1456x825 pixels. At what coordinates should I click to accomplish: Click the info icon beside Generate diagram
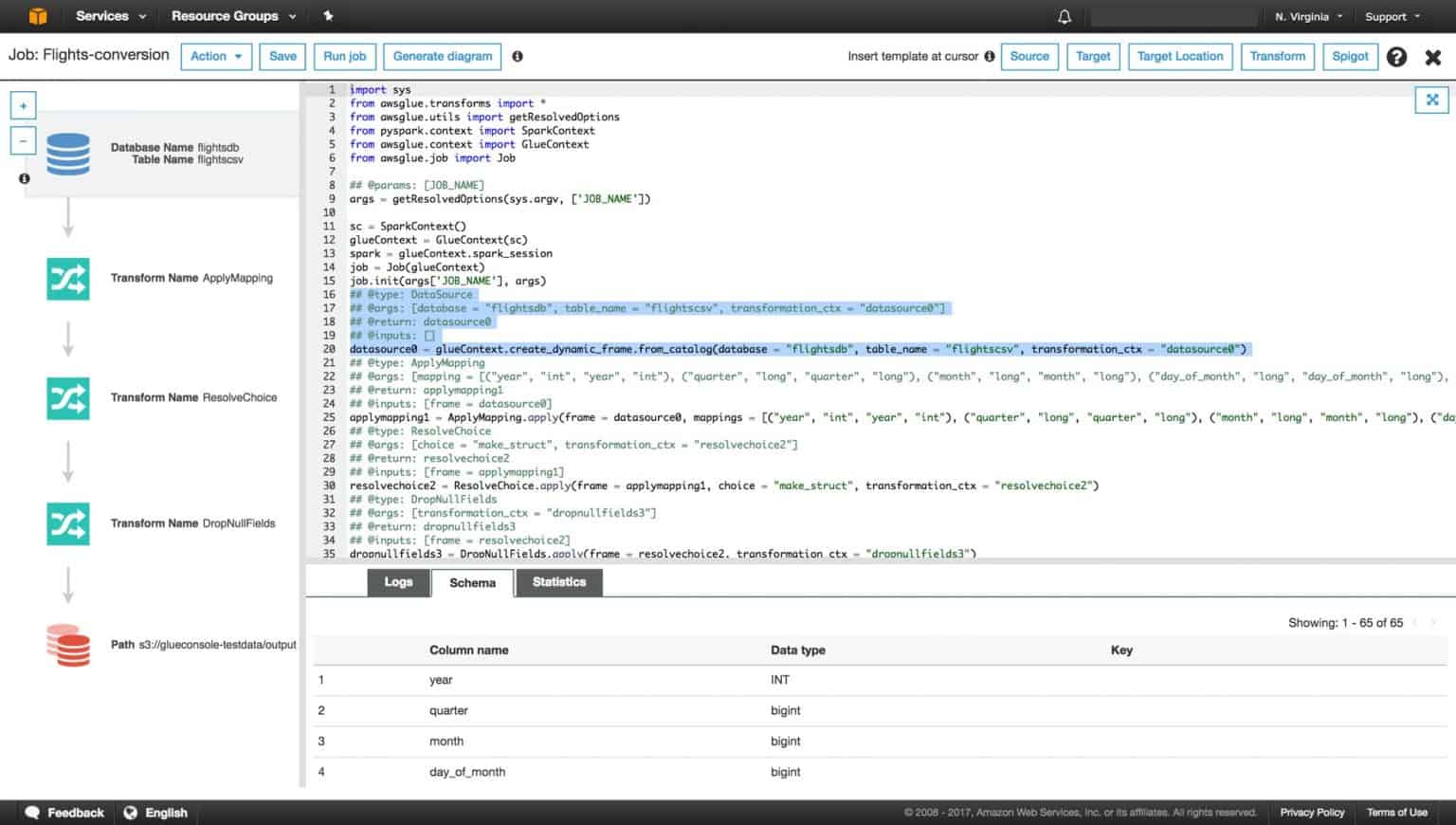click(518, 56)
